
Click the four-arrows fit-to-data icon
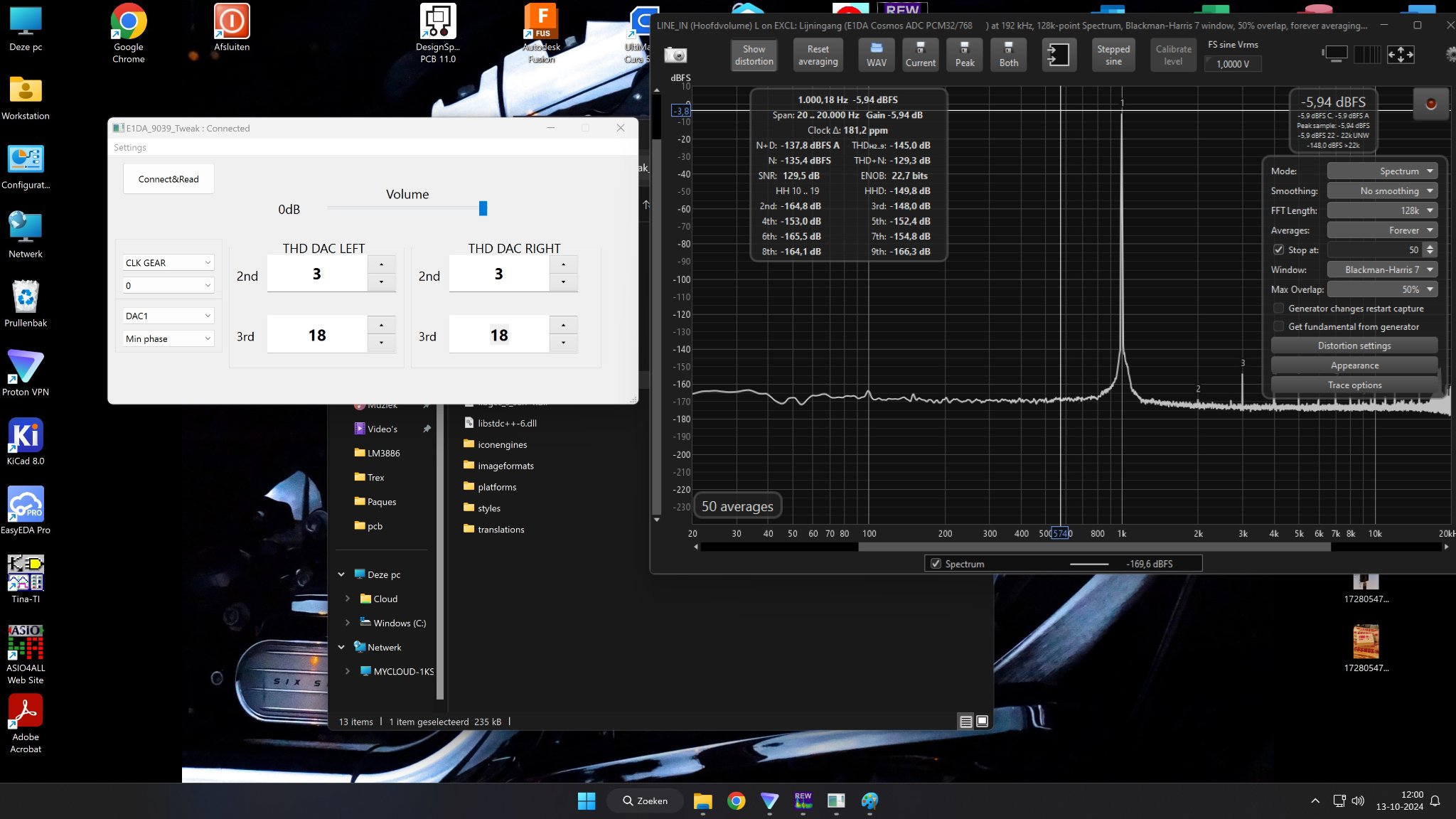click(1401, 54)
